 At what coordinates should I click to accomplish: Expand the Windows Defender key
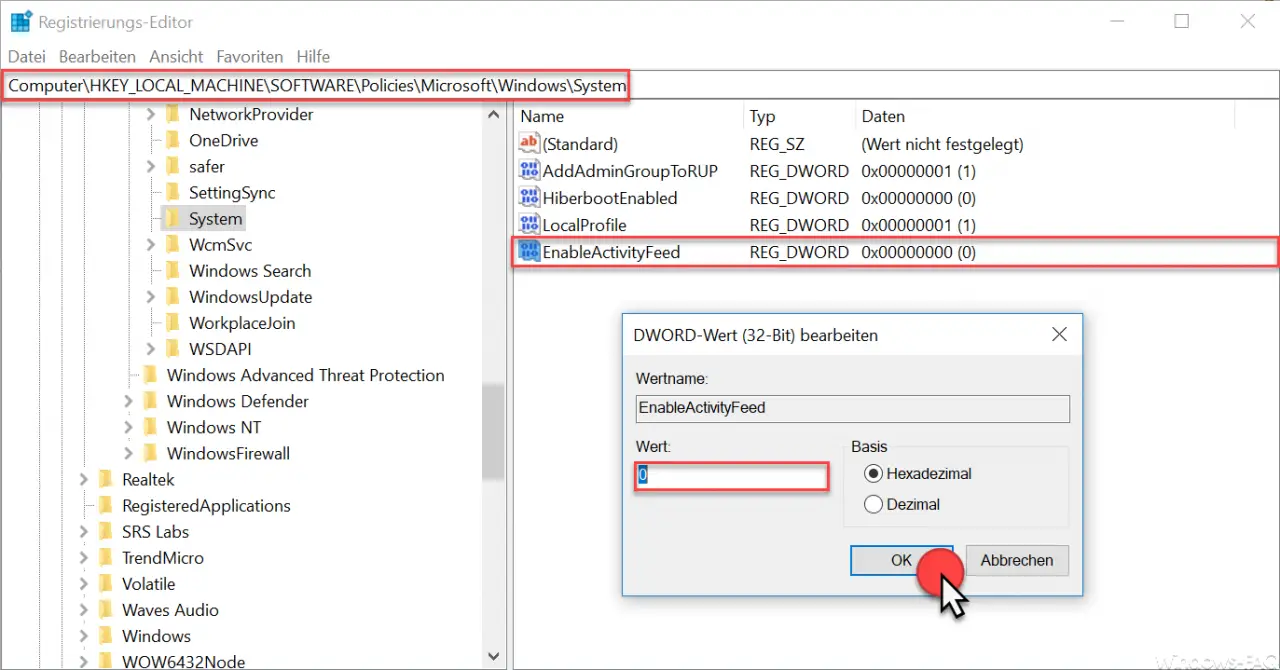point(128,401)
